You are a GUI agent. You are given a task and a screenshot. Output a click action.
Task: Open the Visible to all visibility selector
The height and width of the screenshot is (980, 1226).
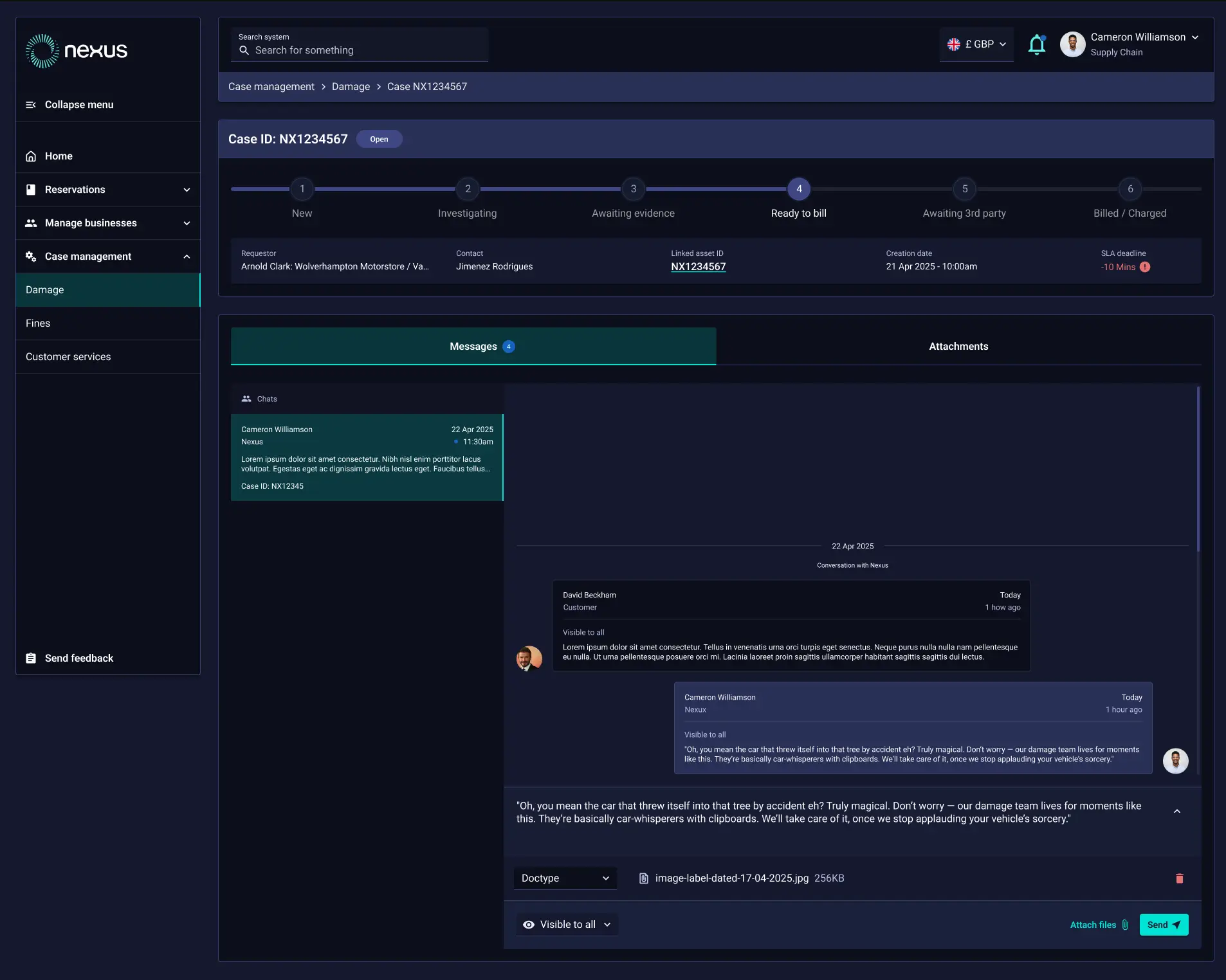tap(567, 925)
